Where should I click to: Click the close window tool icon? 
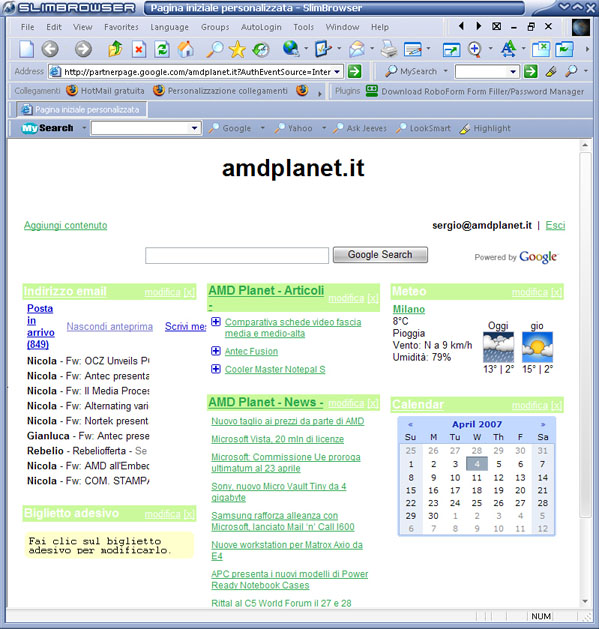[540, 49]
